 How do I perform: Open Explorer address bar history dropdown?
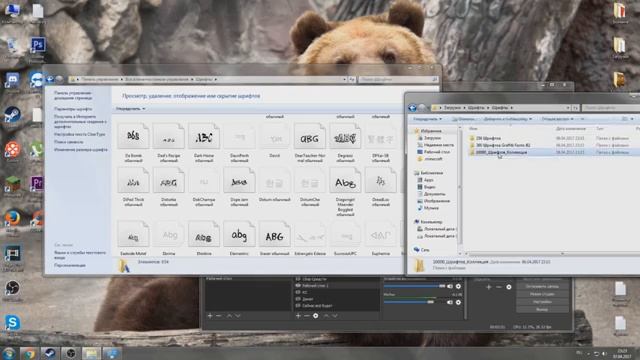[x=568, y=108]
